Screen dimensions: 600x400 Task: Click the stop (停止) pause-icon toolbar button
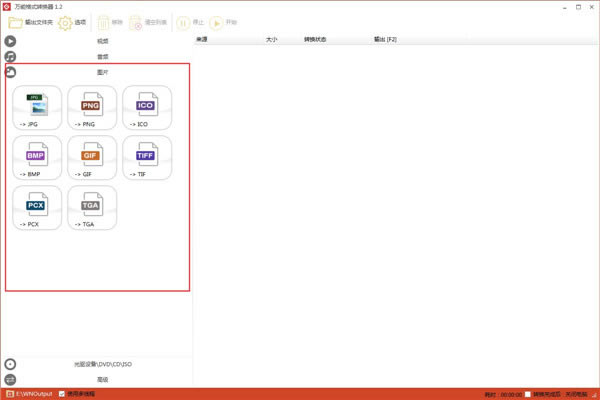[x=190, y=23]
